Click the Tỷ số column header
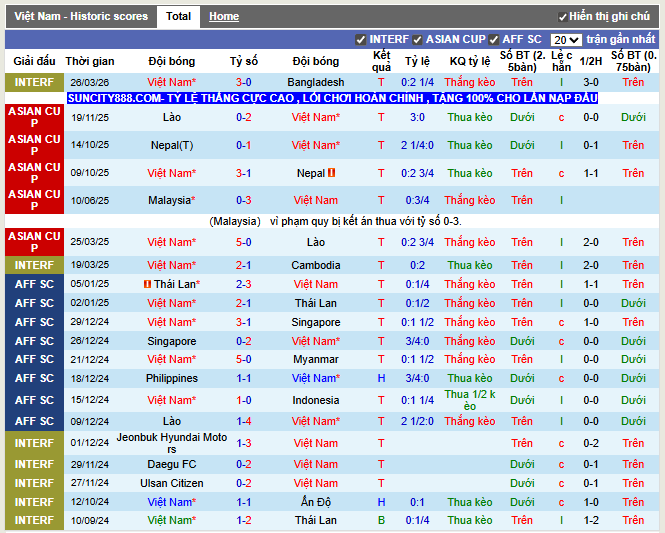The height and width of the screenshot is (533, 665). (x=243, y=61)
